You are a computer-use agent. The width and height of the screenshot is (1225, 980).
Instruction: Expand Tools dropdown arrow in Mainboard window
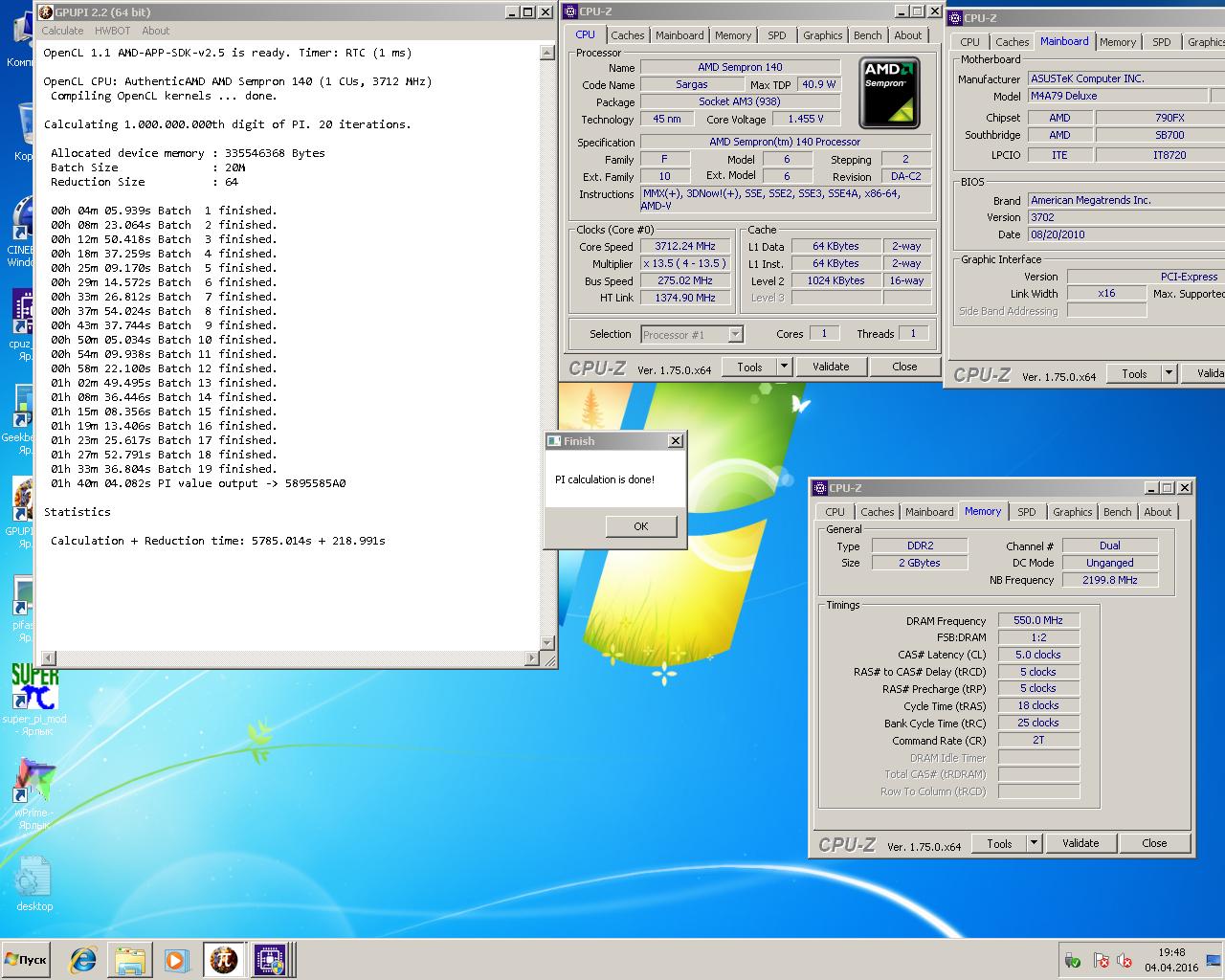tap(1169, 374)
